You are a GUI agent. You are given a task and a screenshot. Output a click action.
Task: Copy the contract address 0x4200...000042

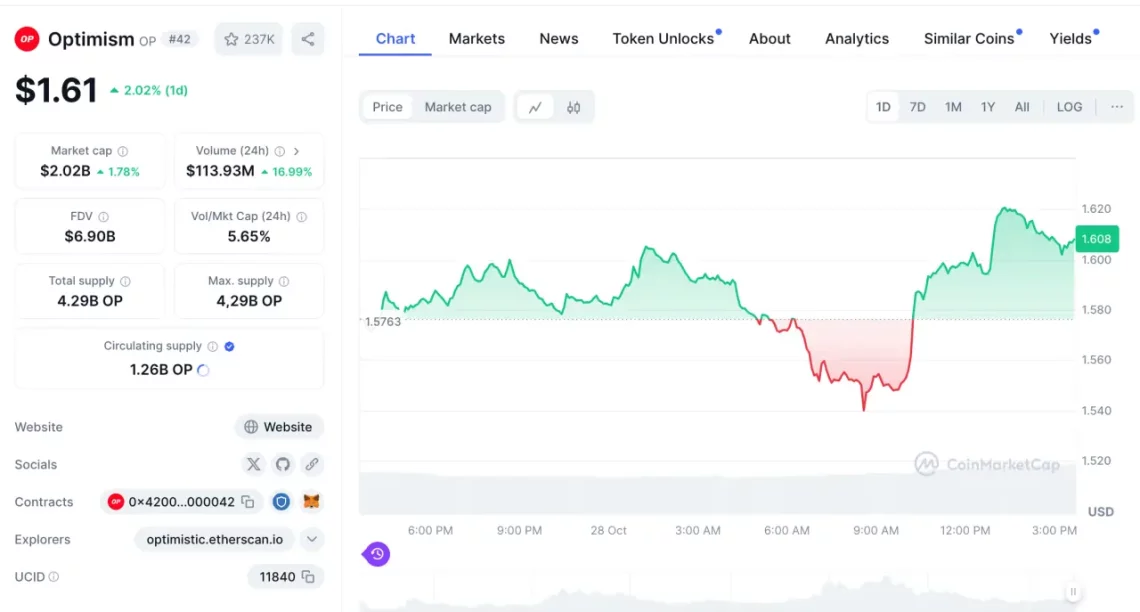click(x=248, y=502)
